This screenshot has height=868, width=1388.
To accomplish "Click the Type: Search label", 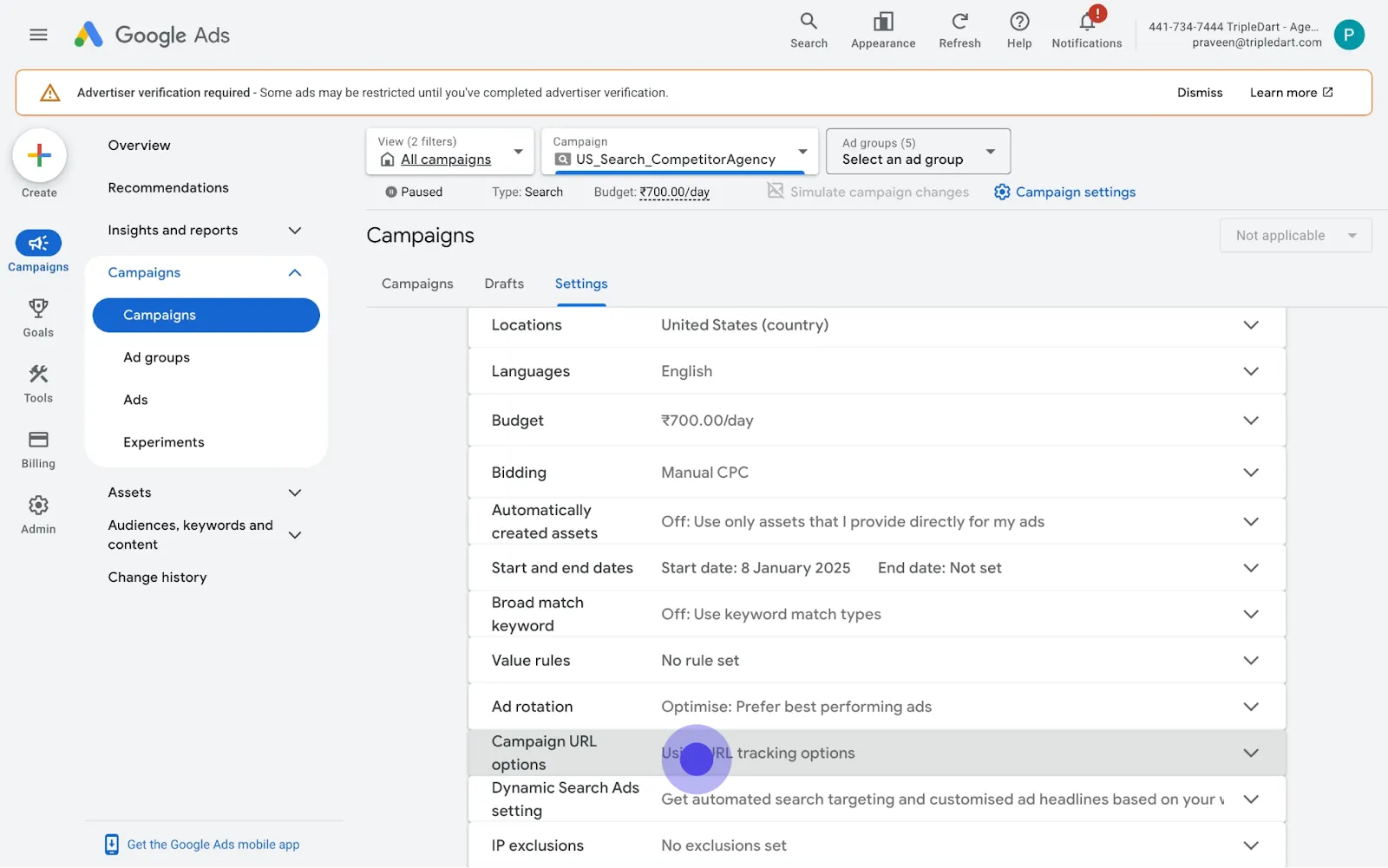I will coord(527,193).
